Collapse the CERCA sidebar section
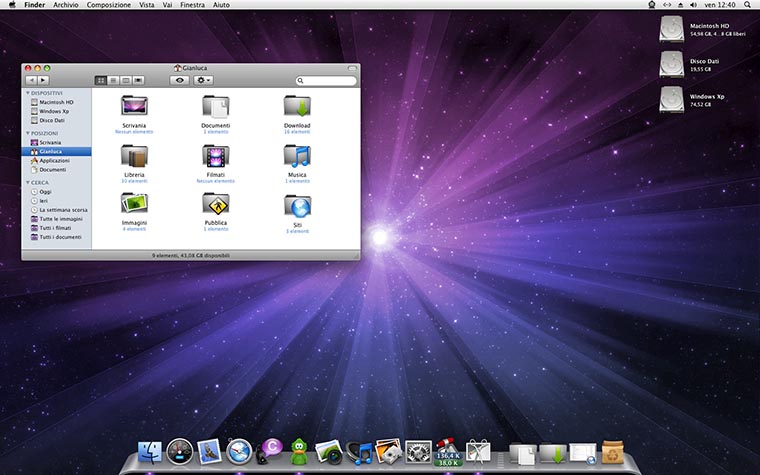760x475 pixels. point(27,183)
